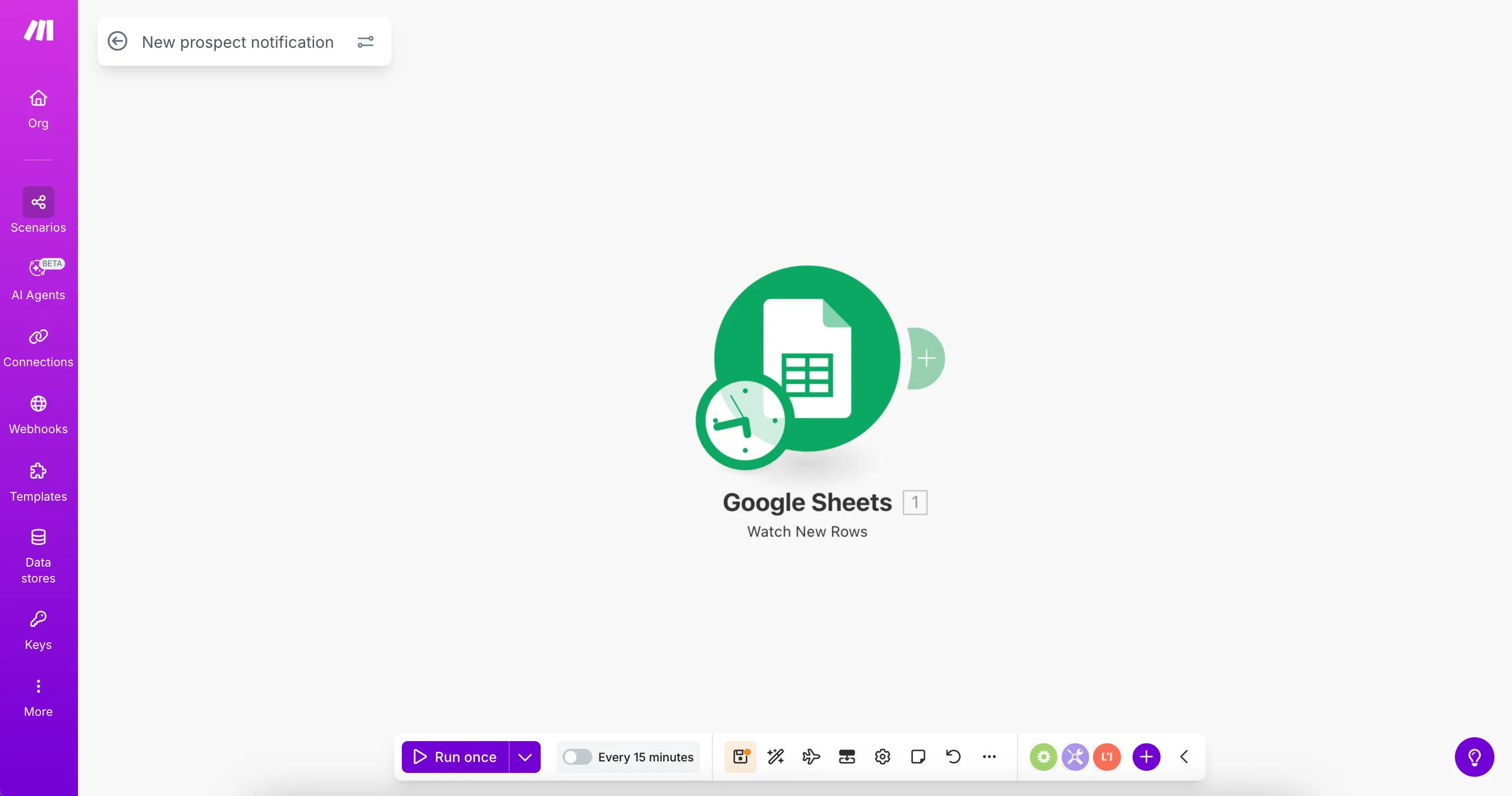
Task: Open the Notes panel icon
Action: [x=918, y=756]
